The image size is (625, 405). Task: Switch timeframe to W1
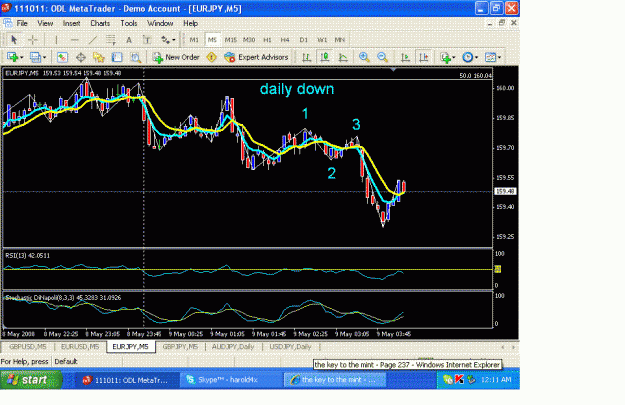pyautogui.click(x=322, y=40)
